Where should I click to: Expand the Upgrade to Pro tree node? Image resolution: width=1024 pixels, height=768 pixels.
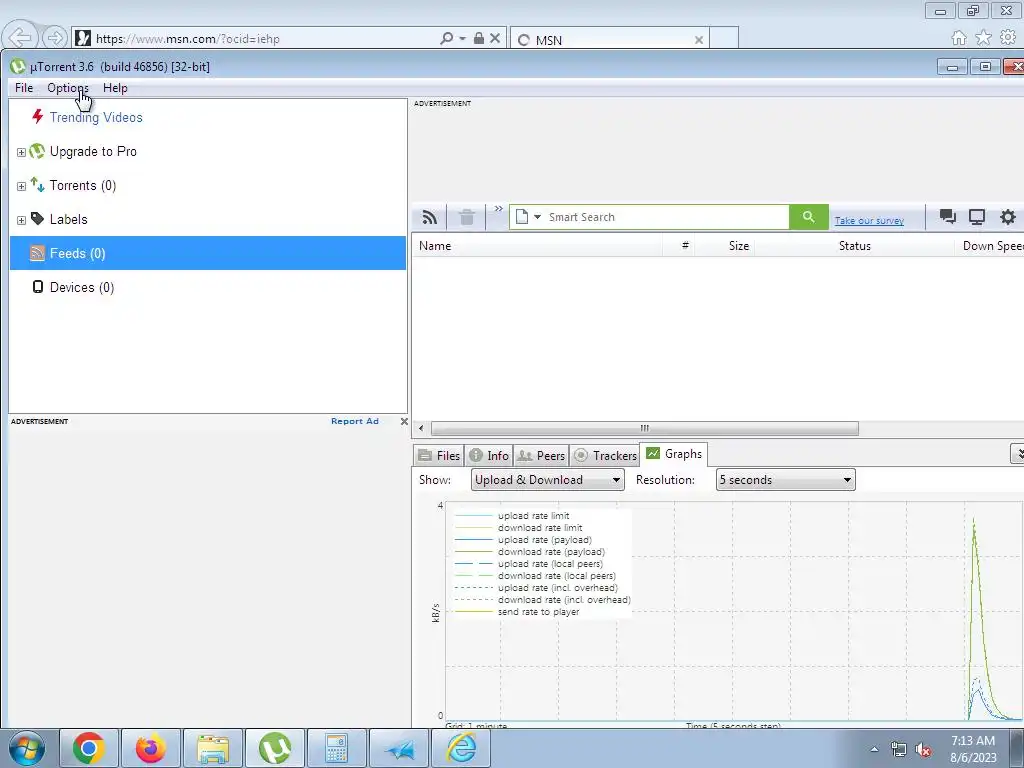click(x=21, y=152)
